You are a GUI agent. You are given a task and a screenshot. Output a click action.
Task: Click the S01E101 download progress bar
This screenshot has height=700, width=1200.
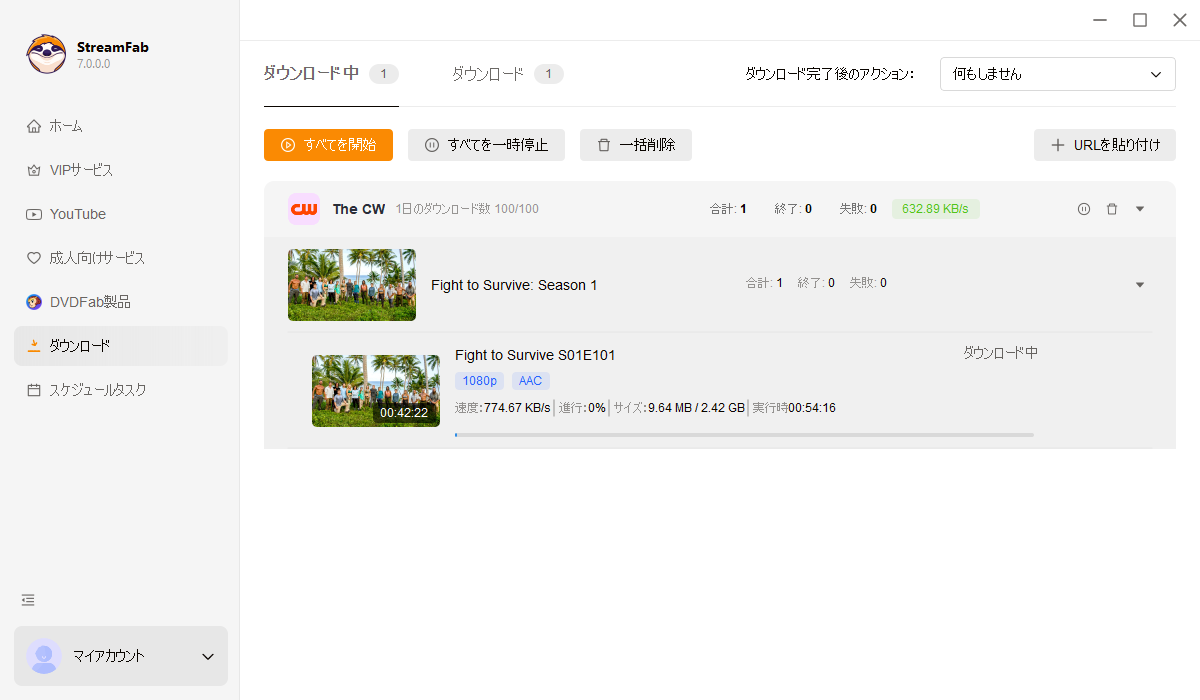744,435
